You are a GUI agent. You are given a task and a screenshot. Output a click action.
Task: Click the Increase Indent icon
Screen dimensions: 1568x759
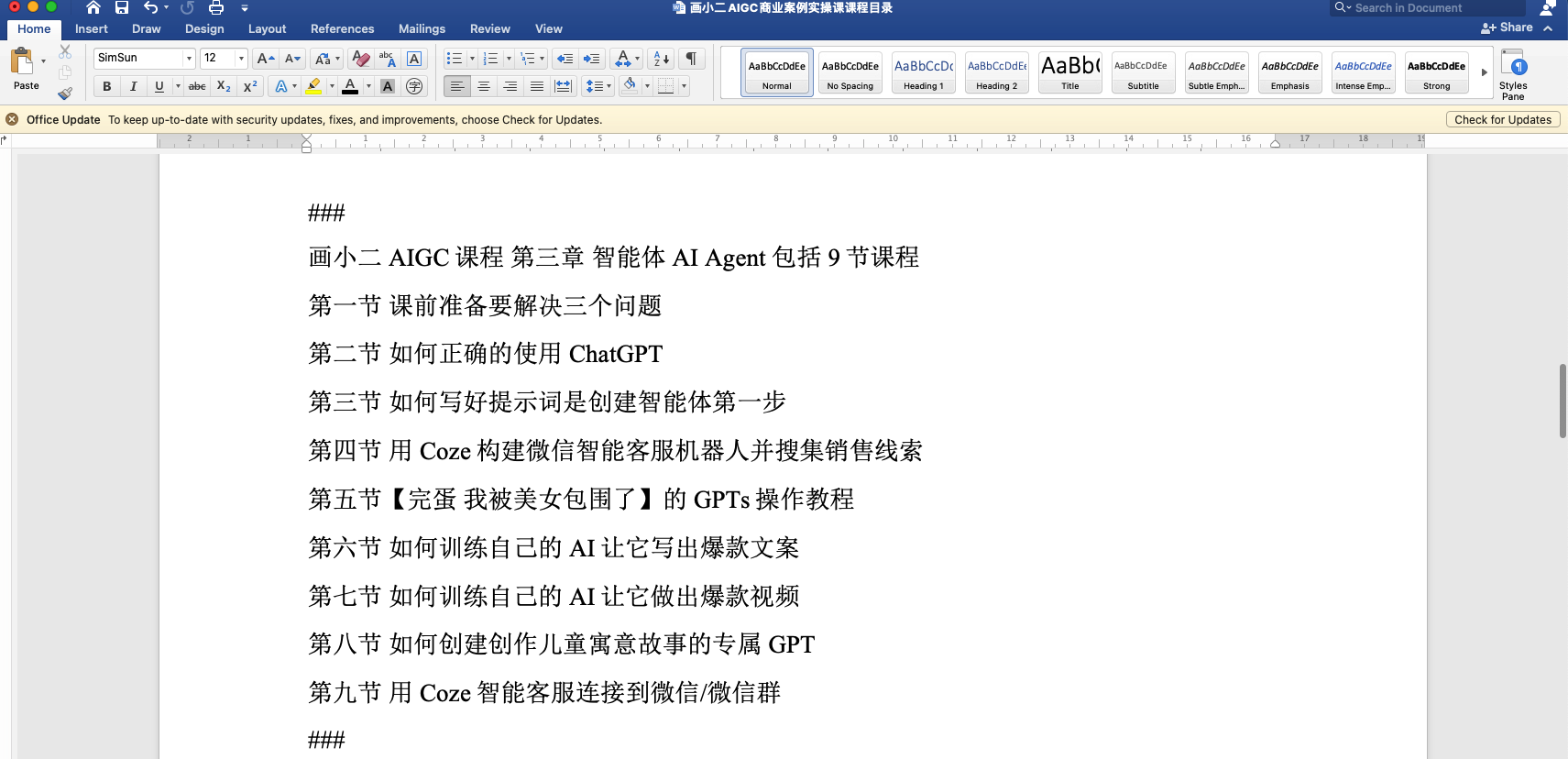point(592,59)
